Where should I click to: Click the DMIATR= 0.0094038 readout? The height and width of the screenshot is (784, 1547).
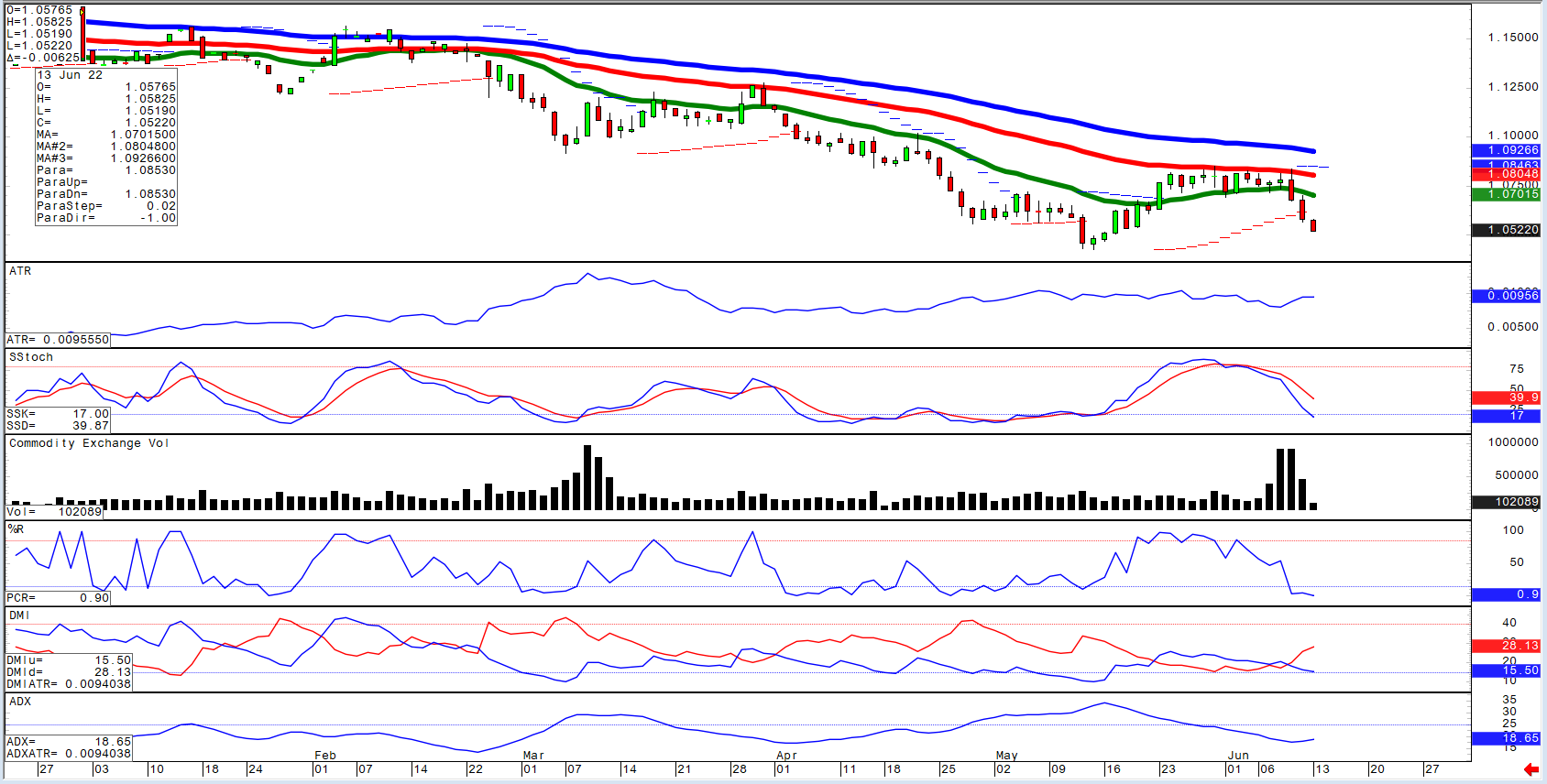69,684
